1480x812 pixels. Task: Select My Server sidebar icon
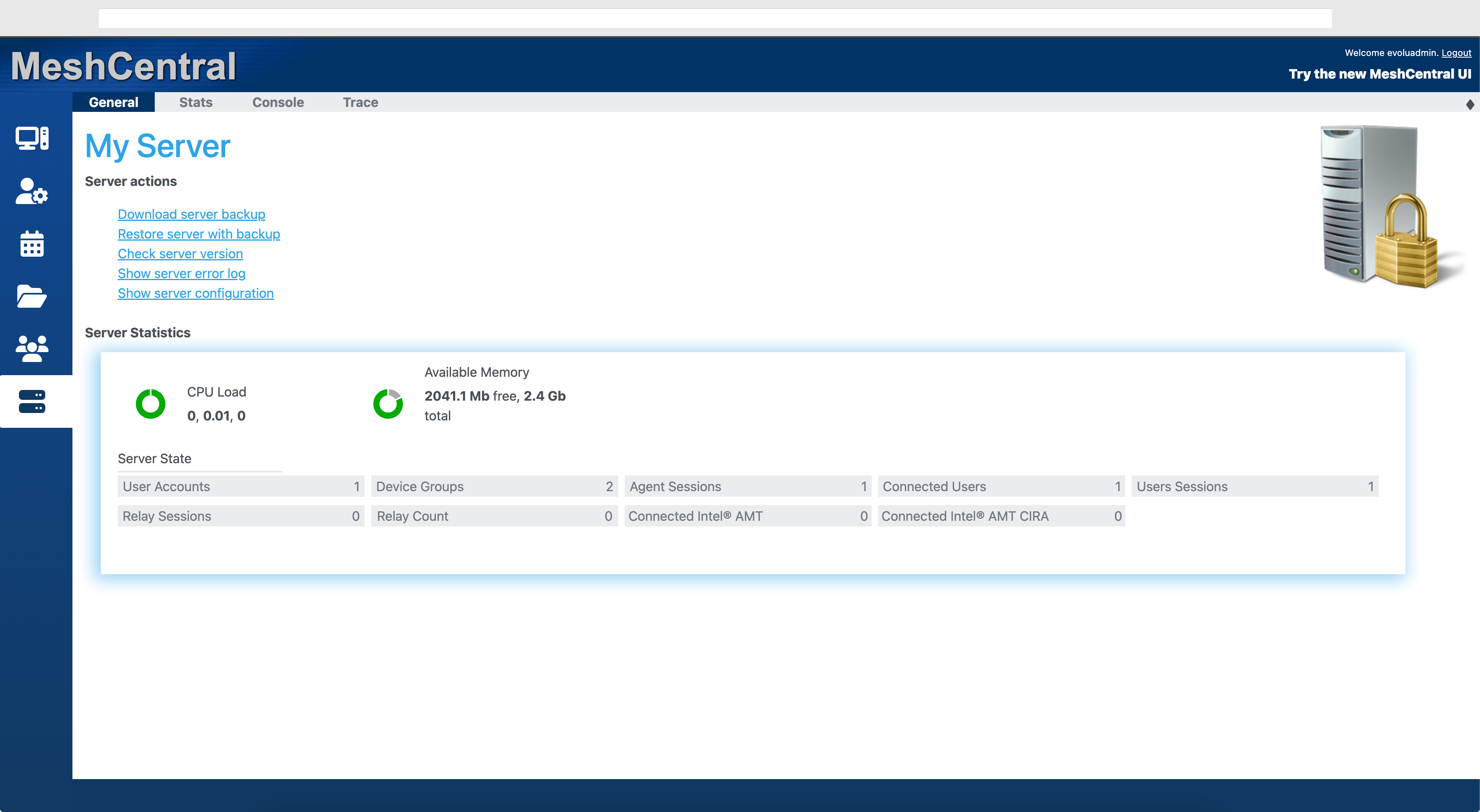click(32, 401)
